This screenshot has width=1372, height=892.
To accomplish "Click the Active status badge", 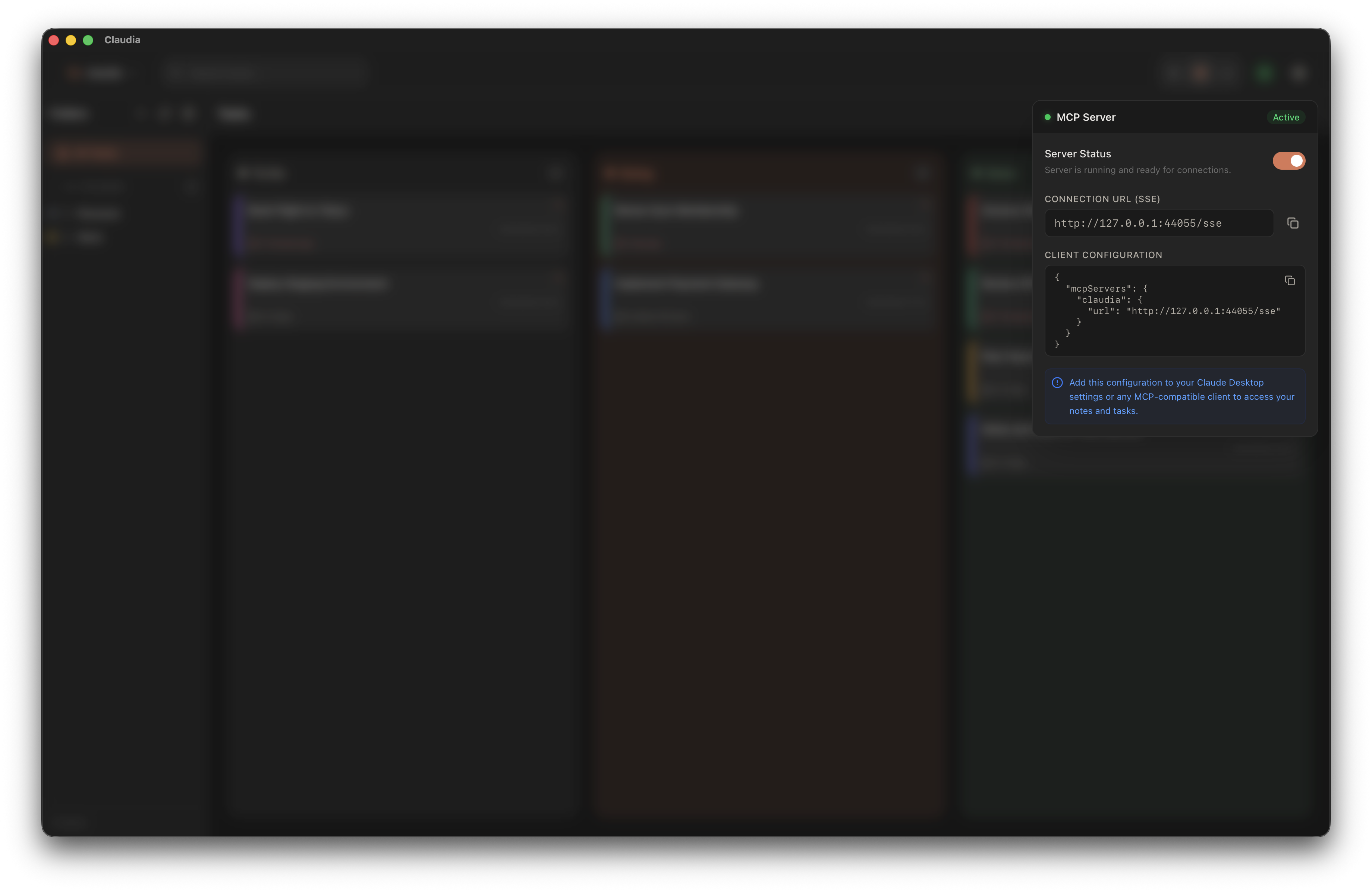I will [x=1286, y=117].
